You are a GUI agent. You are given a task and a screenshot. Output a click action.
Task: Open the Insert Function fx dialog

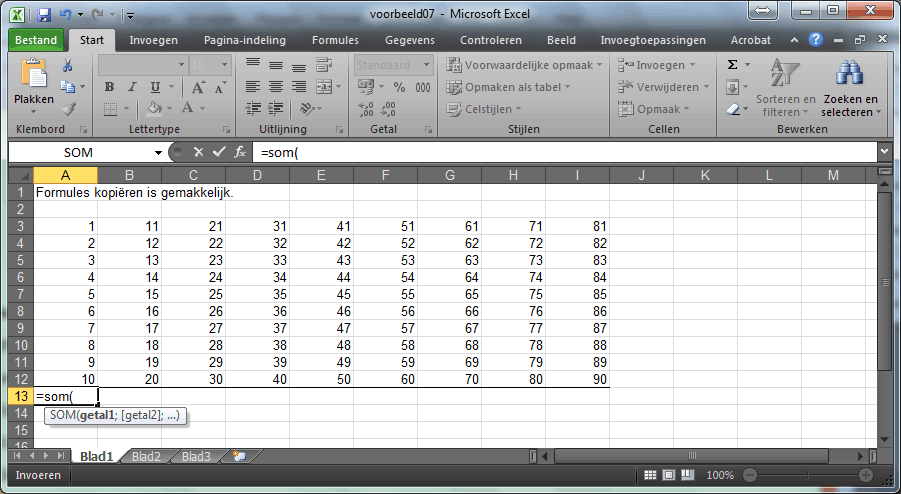click(240, 152)
